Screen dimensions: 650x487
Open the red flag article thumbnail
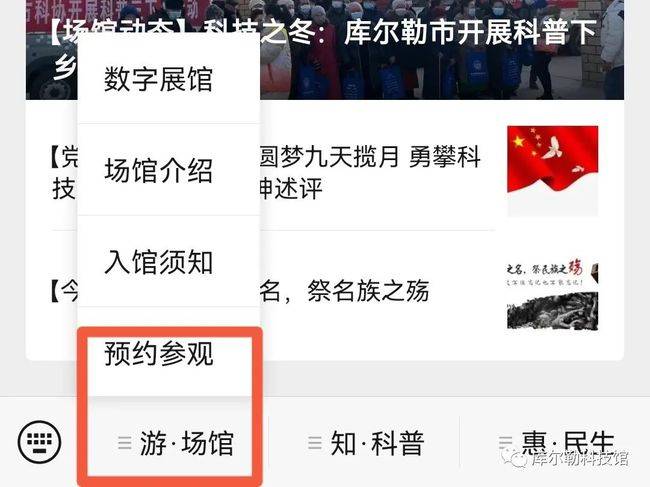point(553,171)
